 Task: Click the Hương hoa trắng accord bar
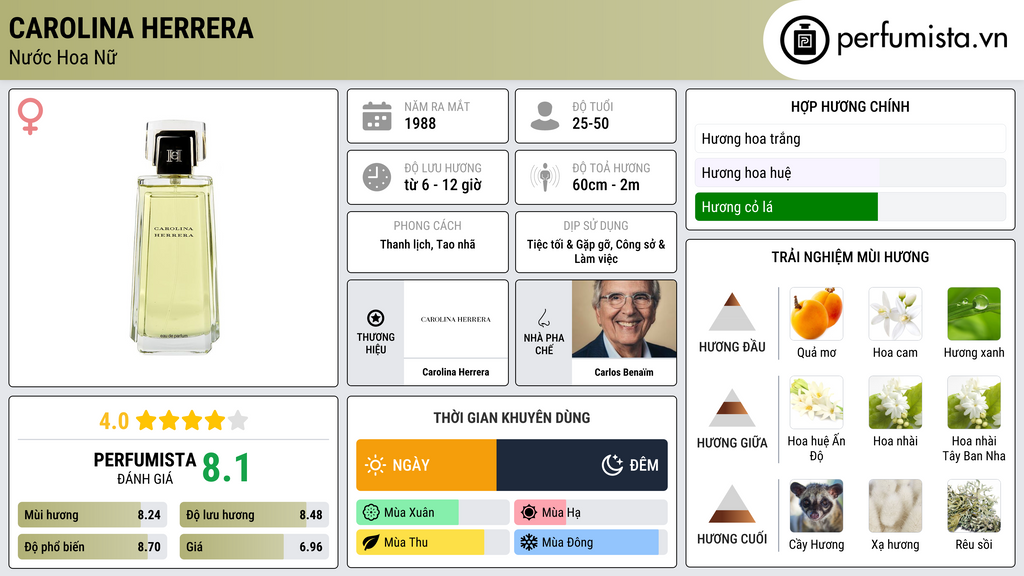850,138
